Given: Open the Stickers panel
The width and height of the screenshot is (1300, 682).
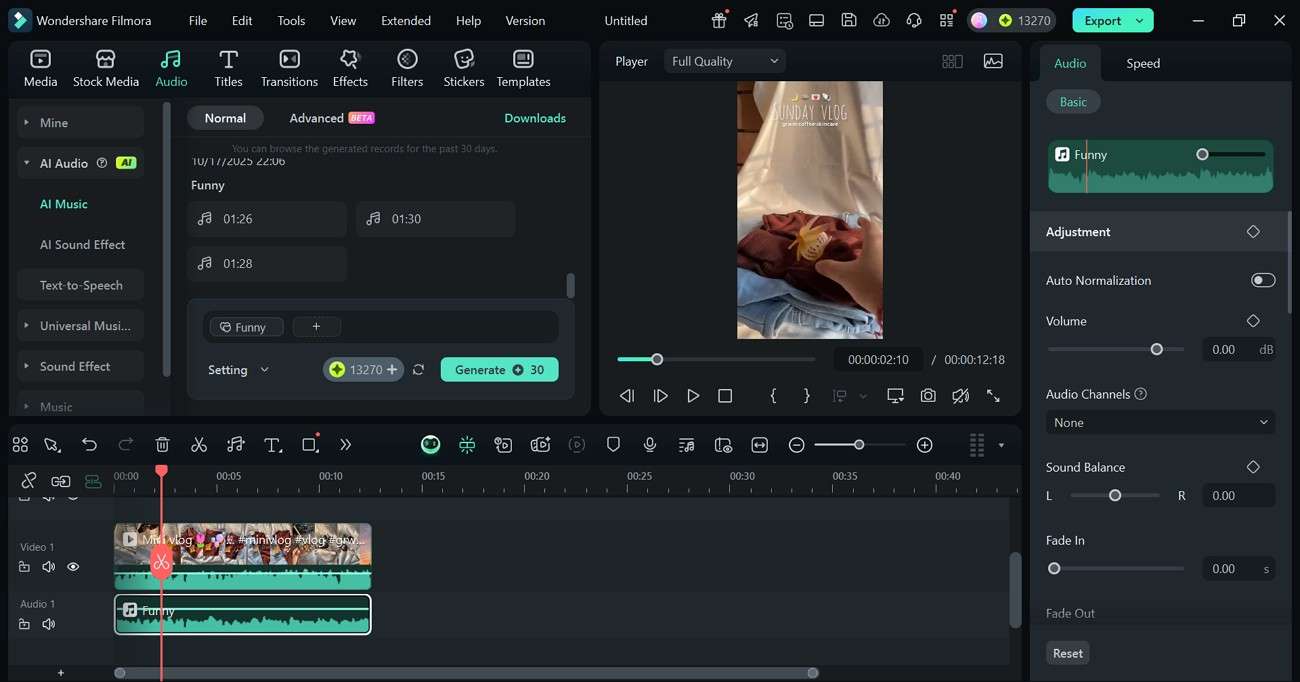Looking at the screenshot, I should [x=464, y=68].
